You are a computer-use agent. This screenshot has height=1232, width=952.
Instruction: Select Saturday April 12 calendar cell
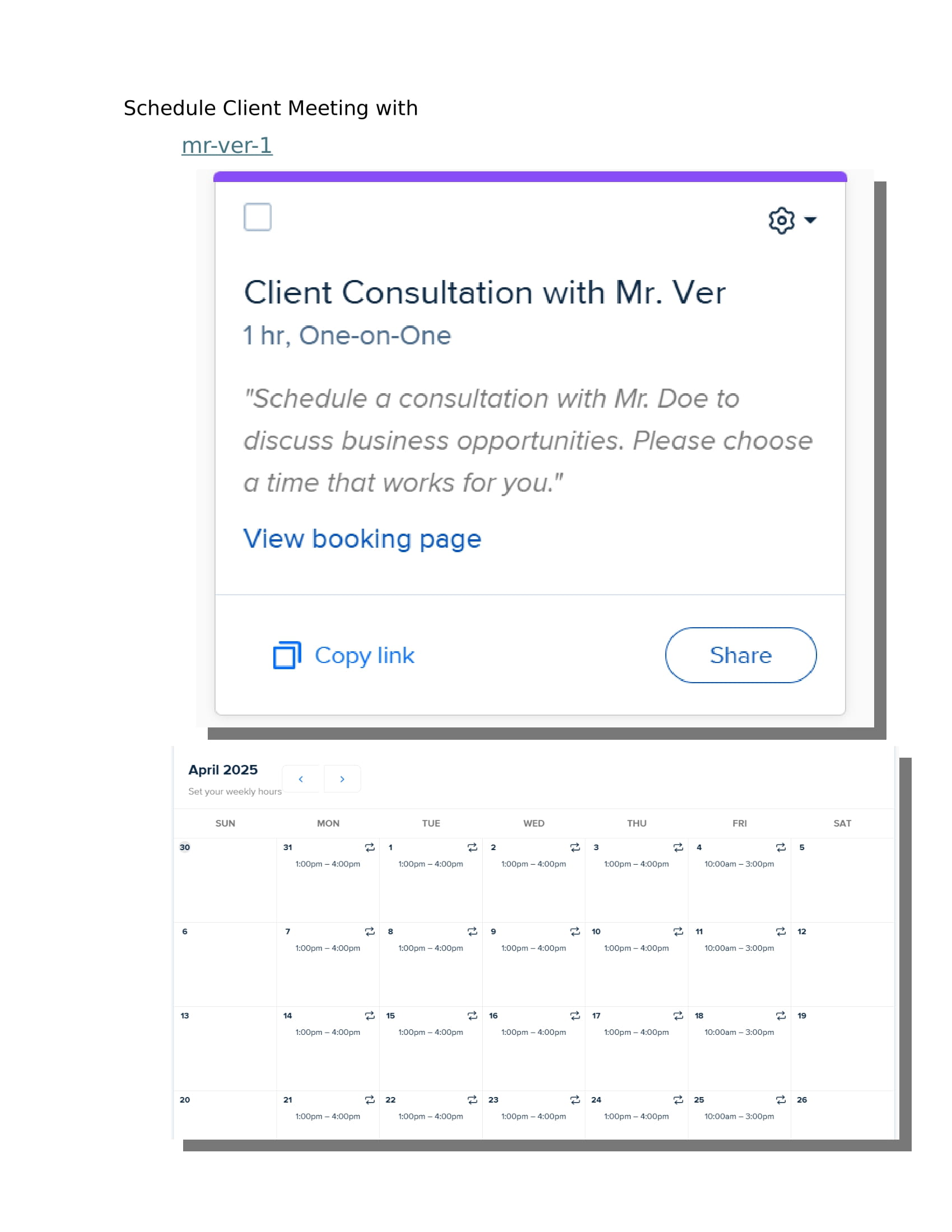tap(842, 964)
